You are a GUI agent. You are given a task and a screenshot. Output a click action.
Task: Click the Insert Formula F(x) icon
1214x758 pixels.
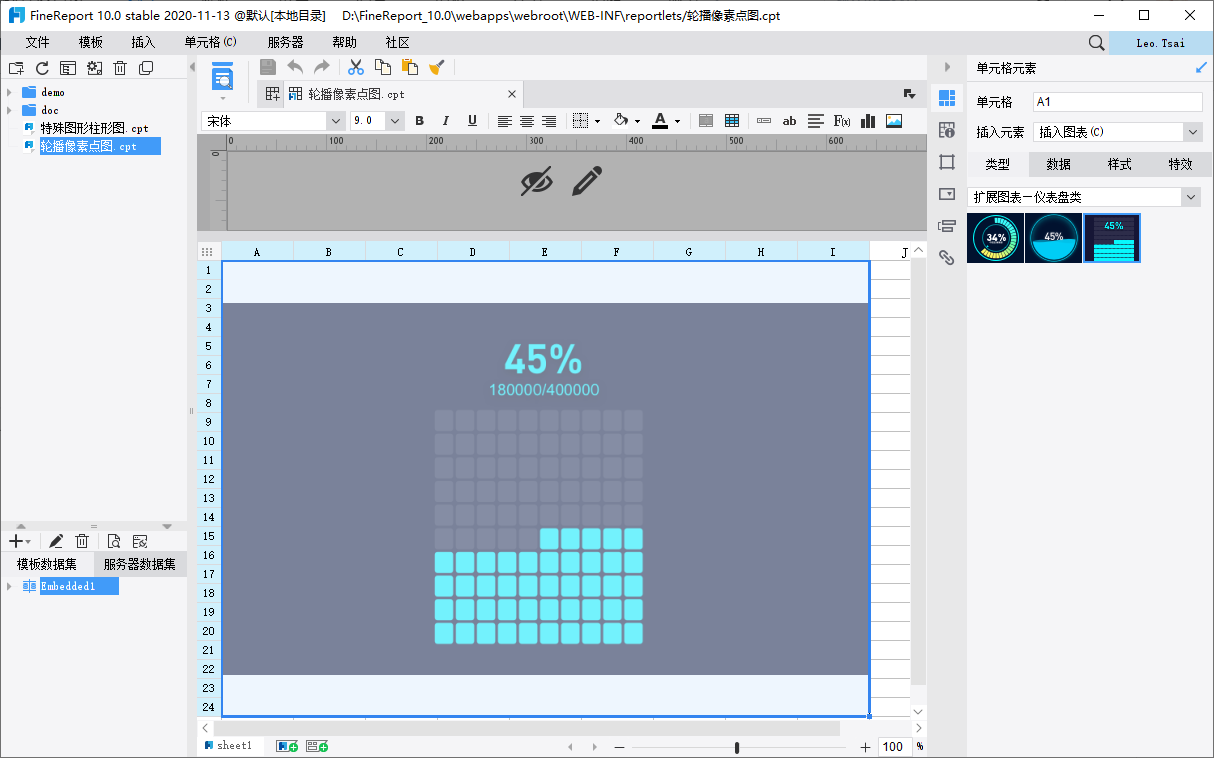(x=842, y=121)
